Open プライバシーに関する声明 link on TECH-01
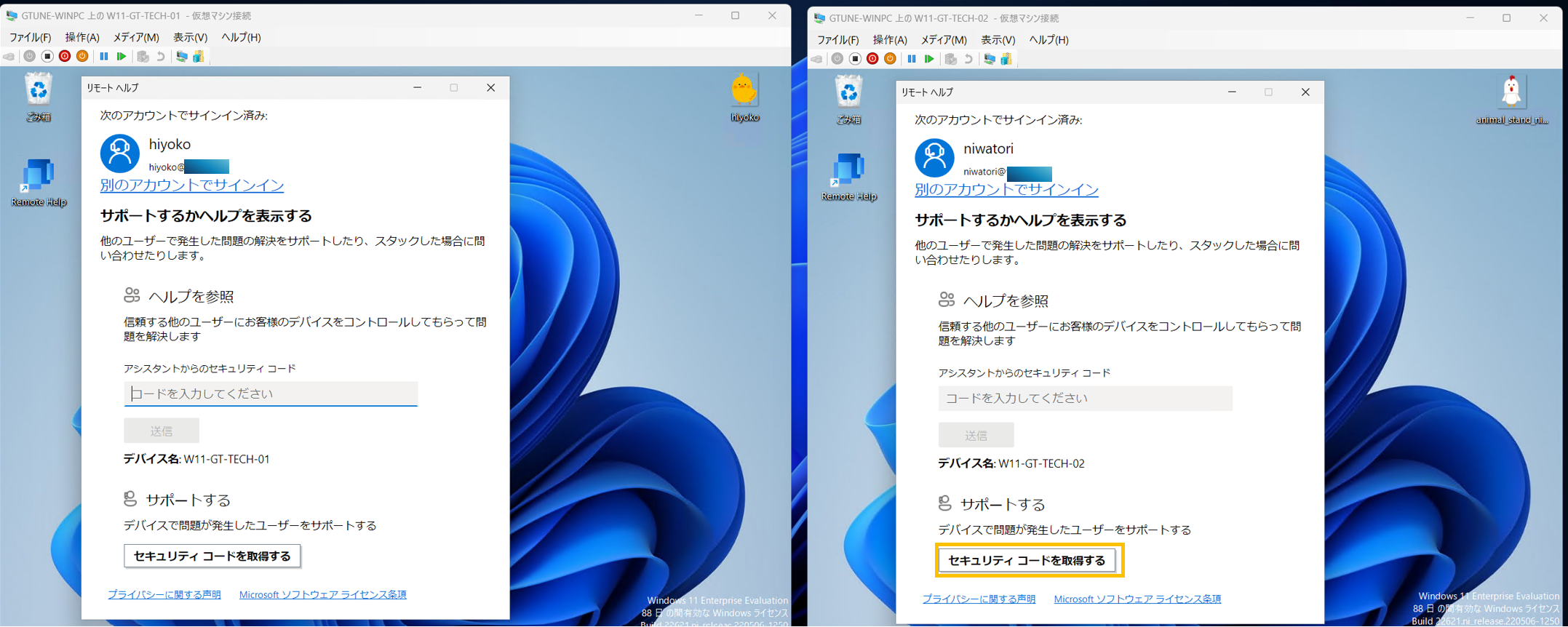This screenshot has width=1568, height=627. click(x=164, y=595)
